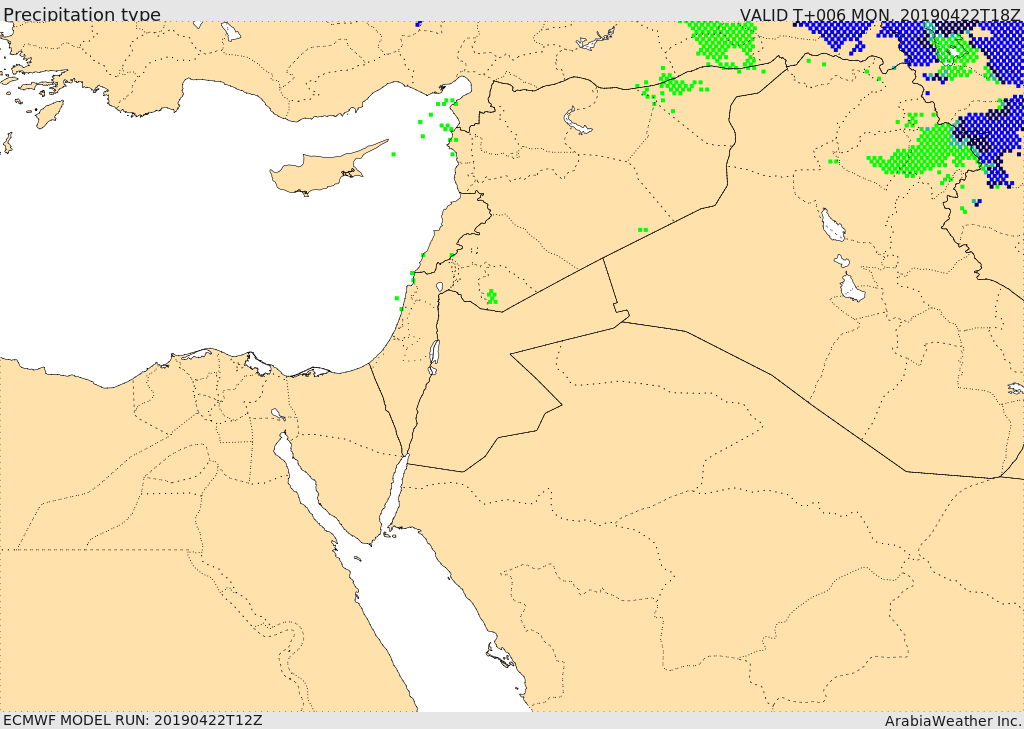Click the "Precipitation type" title text
The image size is (1024, 729).
pyautogui.click(x=82, y=14)
